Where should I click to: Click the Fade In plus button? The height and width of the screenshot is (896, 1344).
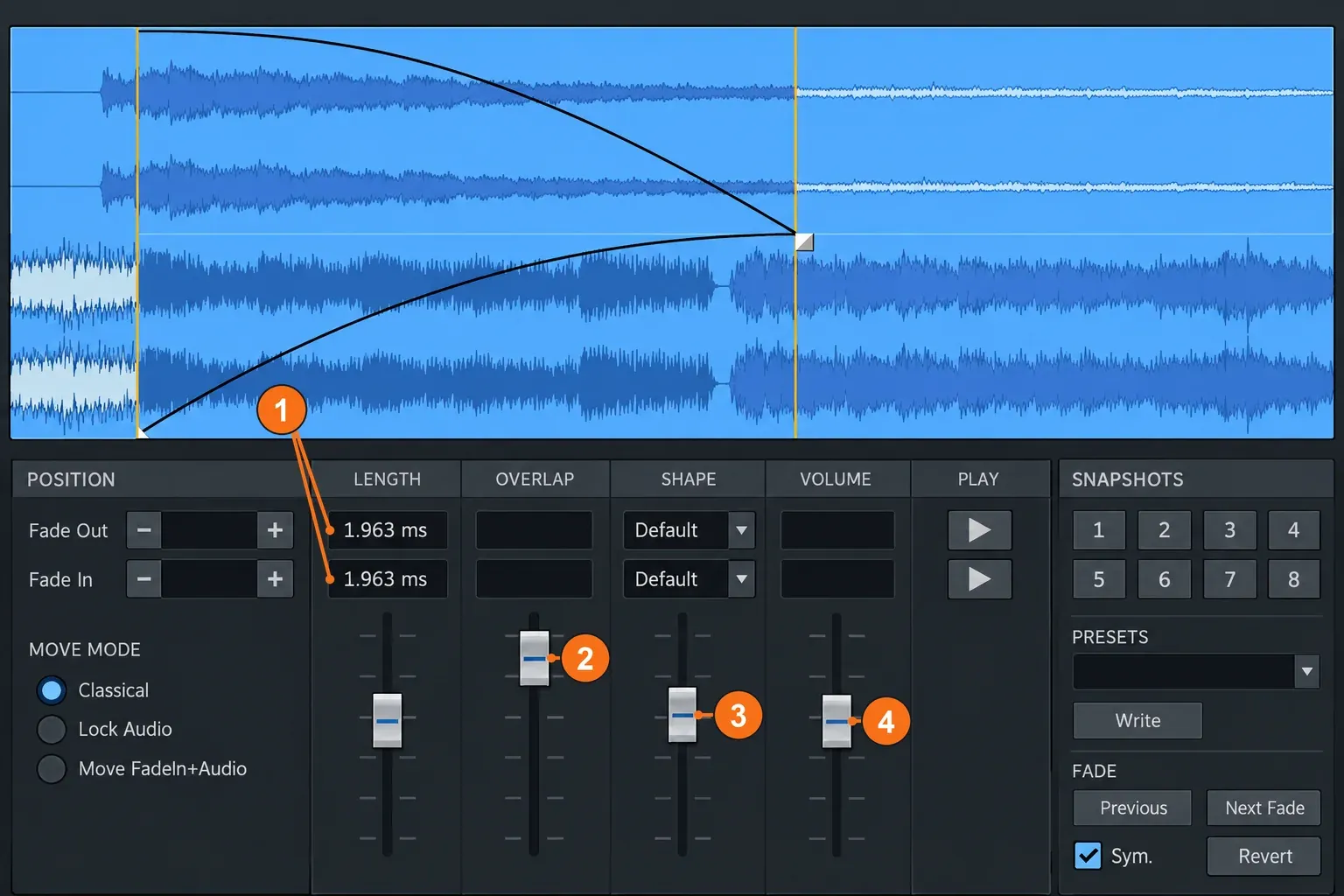pyautogui.click(x=275, y=579)
